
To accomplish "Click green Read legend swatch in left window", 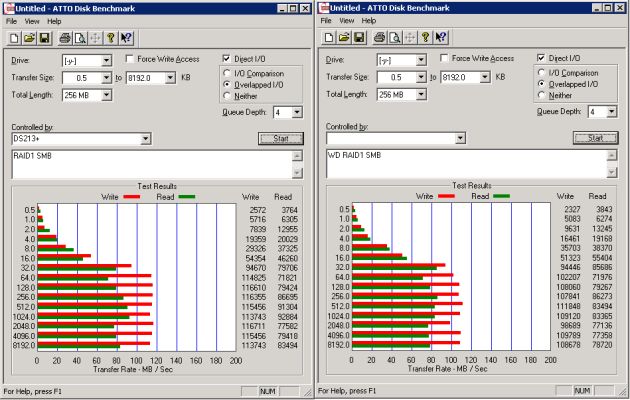I will click(187, 197).
